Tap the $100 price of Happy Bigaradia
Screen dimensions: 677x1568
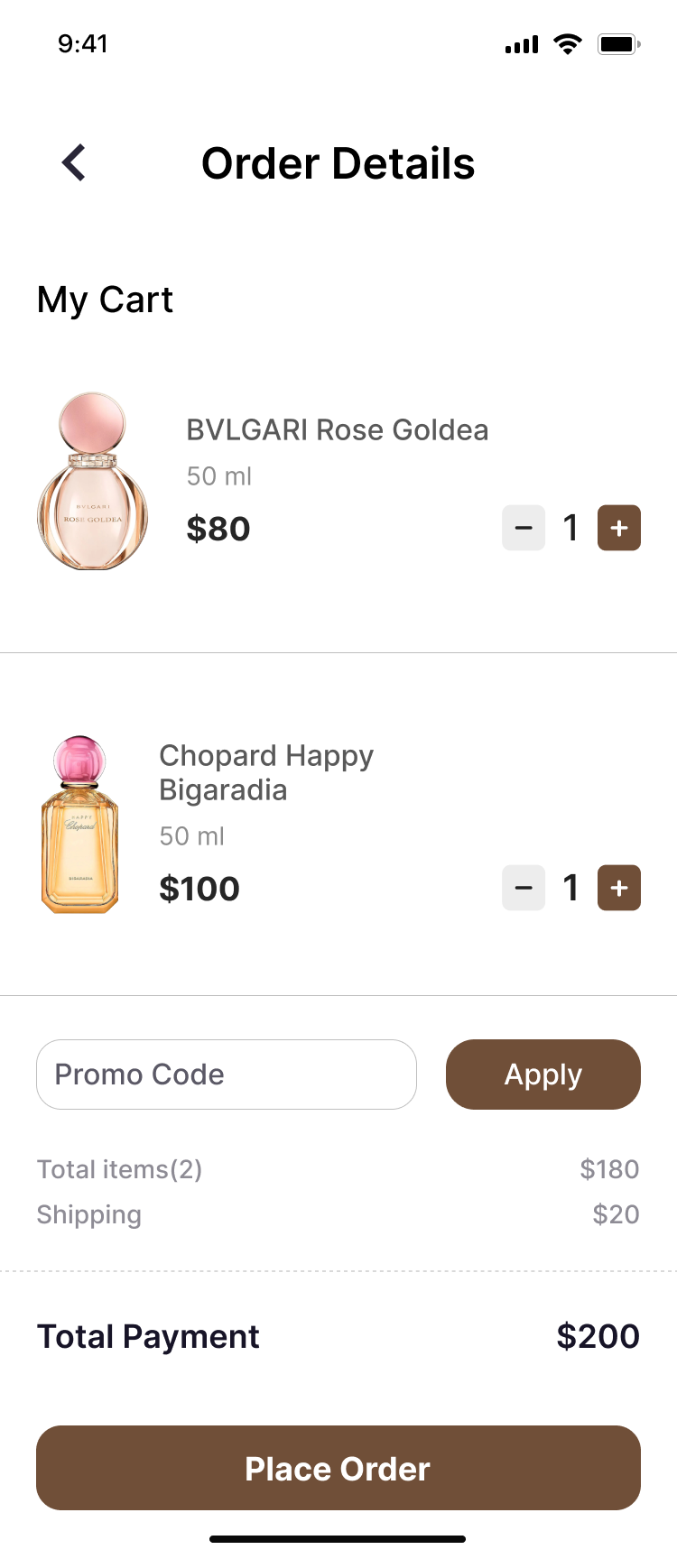pos(199,889)
